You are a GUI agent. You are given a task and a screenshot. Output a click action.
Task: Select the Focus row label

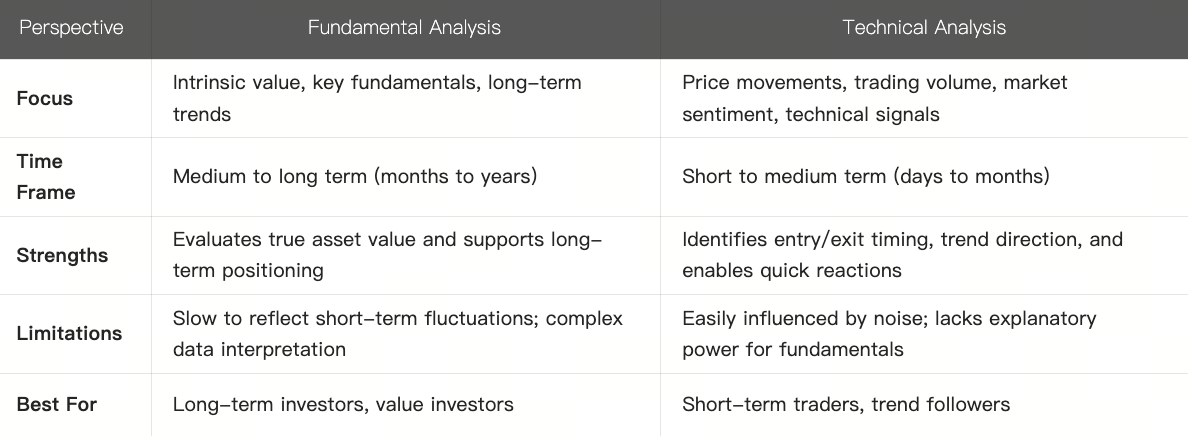(45, 98)
